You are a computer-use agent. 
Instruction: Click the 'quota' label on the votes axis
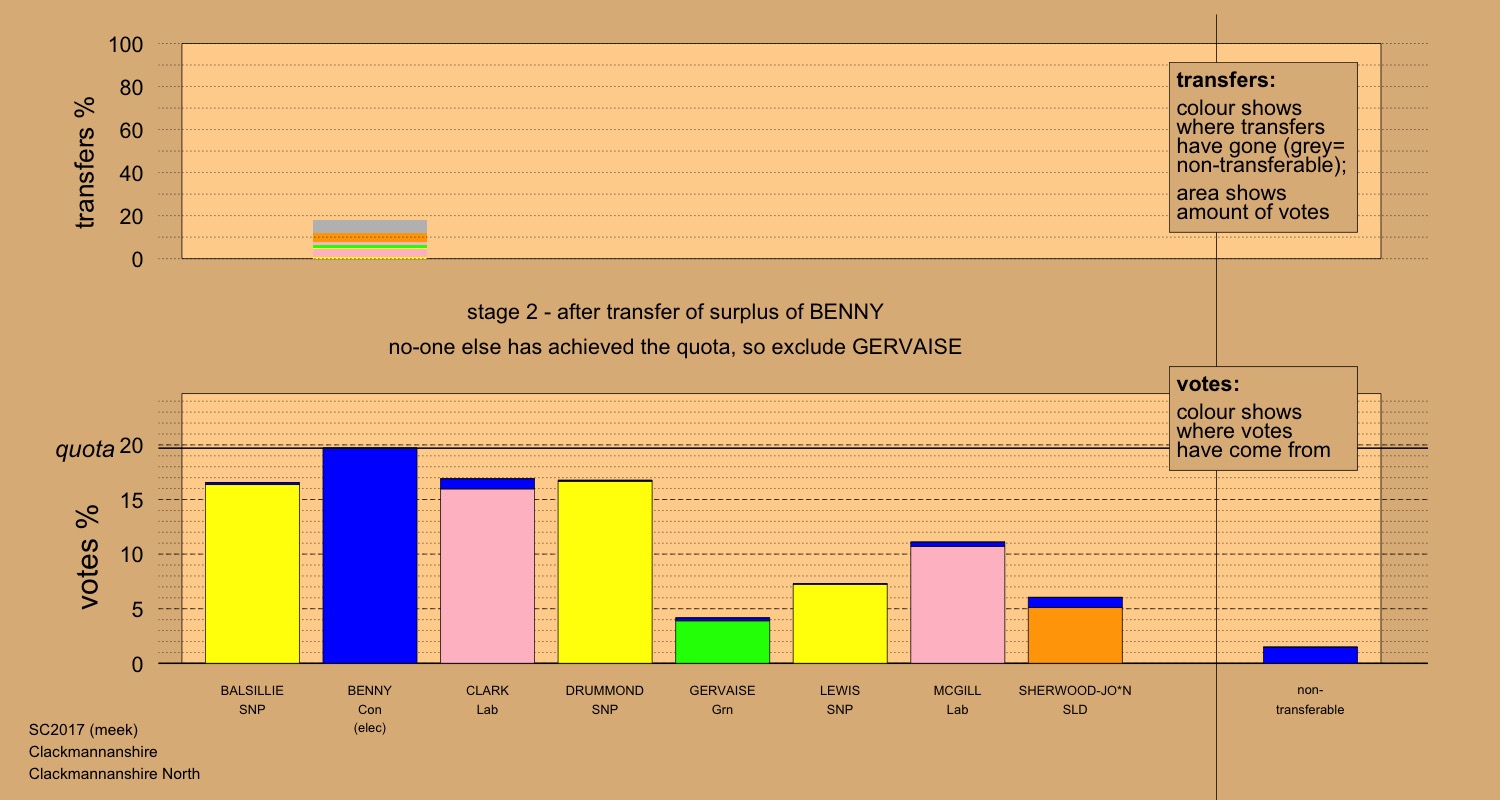(x=84, y=449)
